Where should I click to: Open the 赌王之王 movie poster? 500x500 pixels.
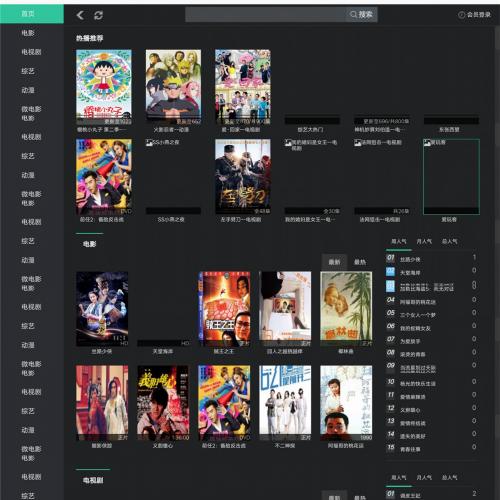[224, 309]
